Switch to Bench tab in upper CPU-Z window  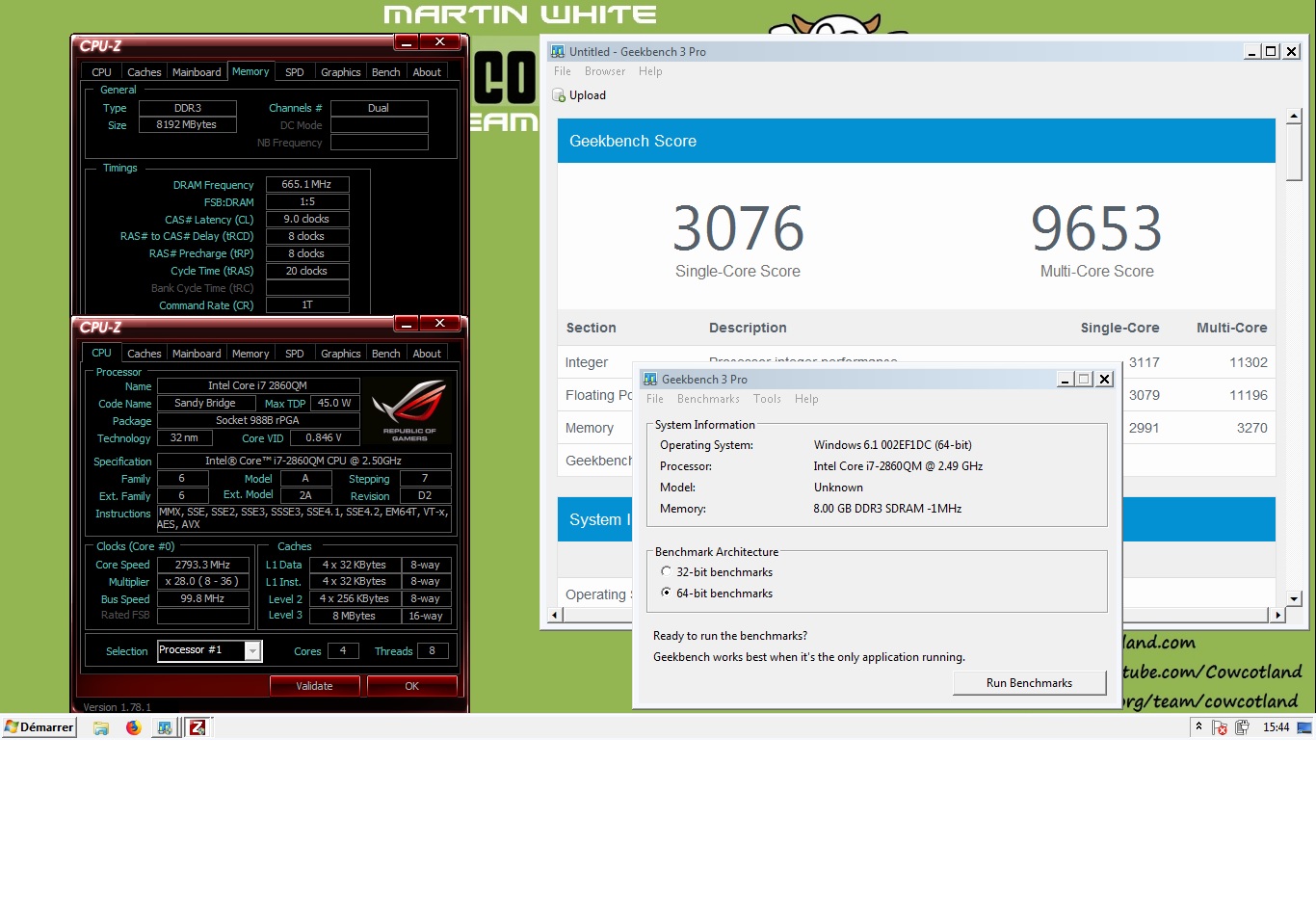(385, 72)
